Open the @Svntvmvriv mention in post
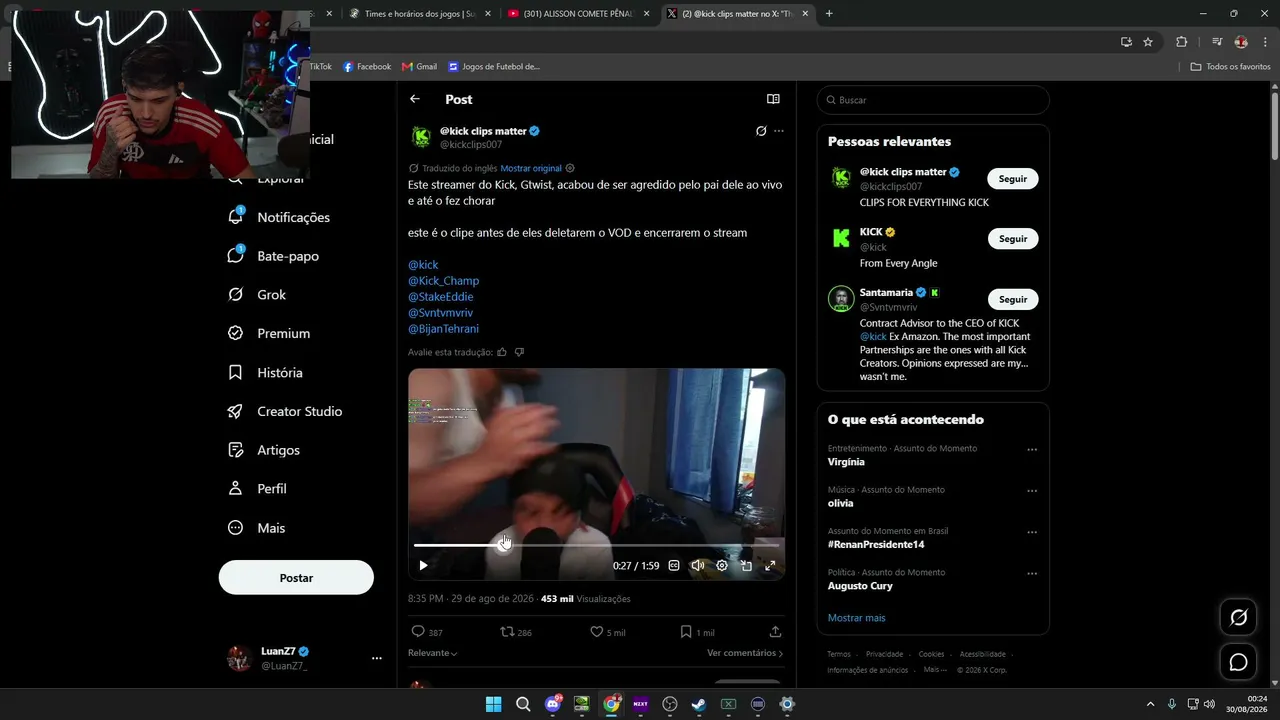 [x=440, y=313]
